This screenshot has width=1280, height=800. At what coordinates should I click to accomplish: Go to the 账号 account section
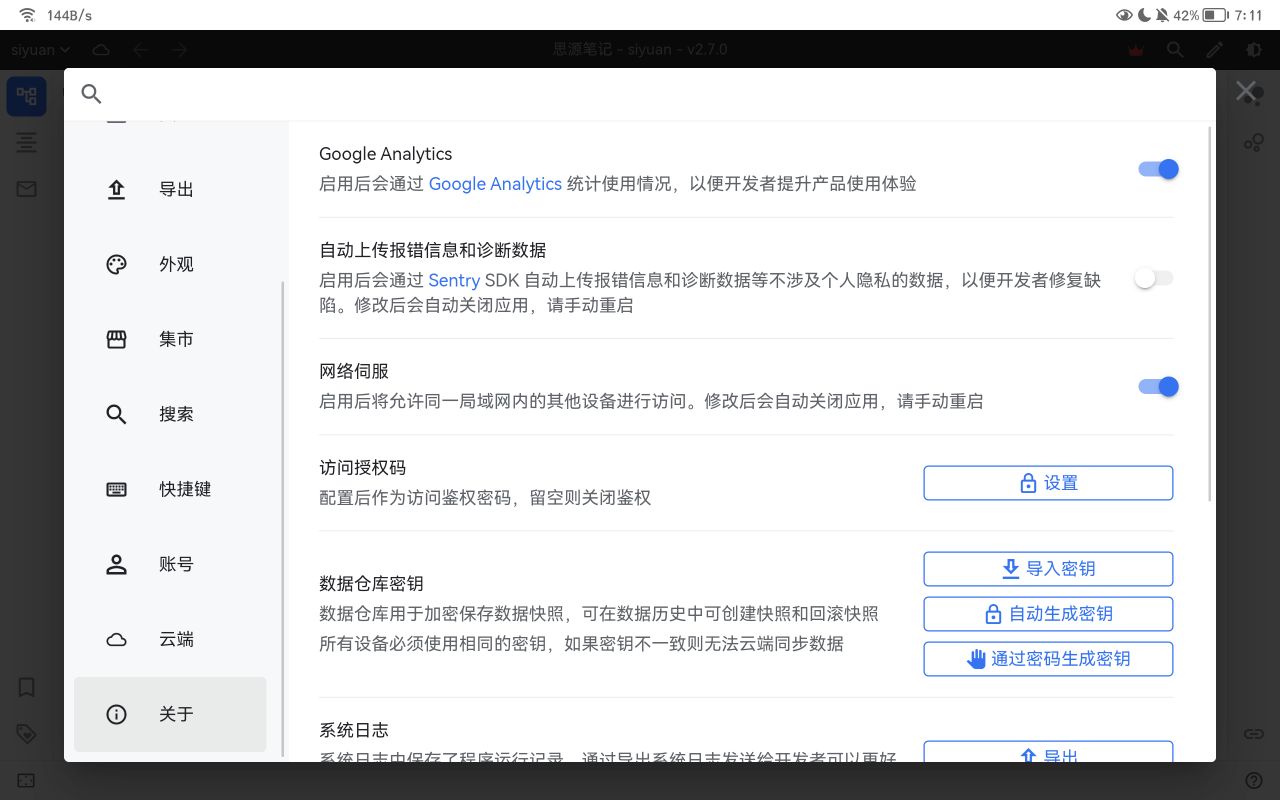(170, 564)
